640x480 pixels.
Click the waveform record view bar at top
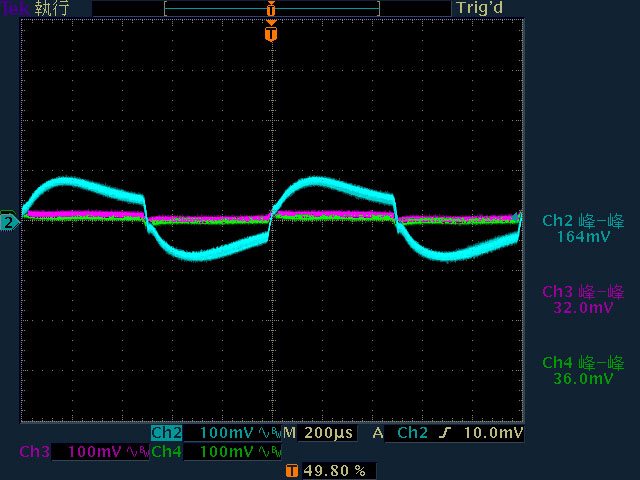pos(270,9)
